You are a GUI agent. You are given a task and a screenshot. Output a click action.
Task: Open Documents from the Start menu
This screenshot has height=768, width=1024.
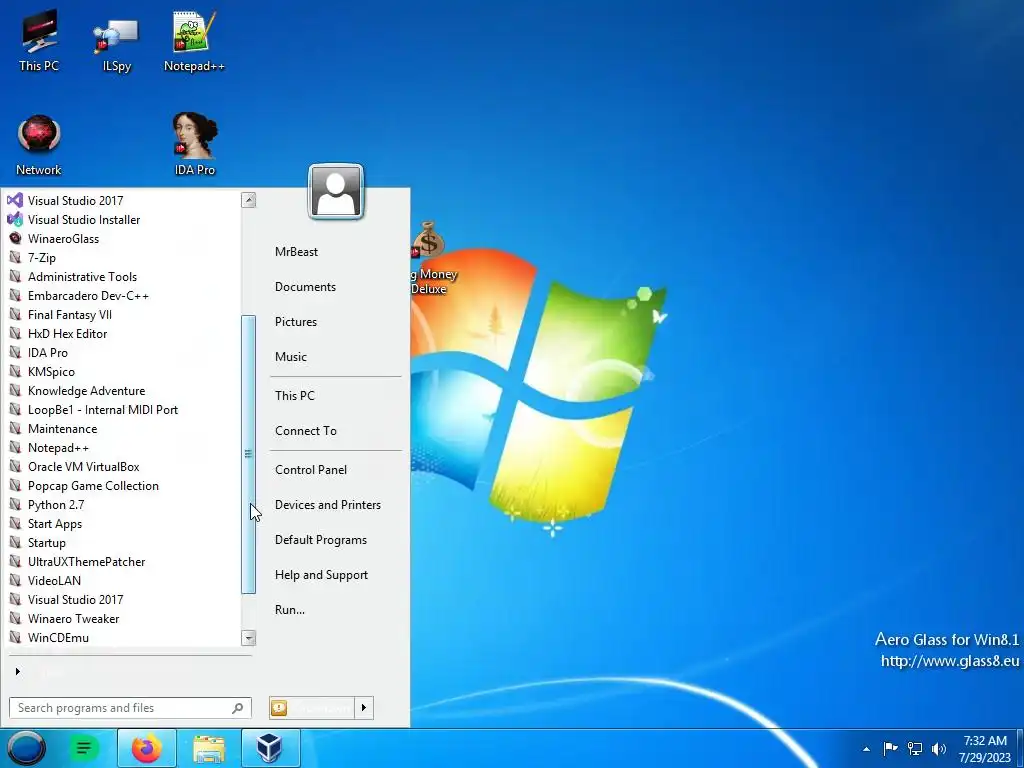point(305,287)
